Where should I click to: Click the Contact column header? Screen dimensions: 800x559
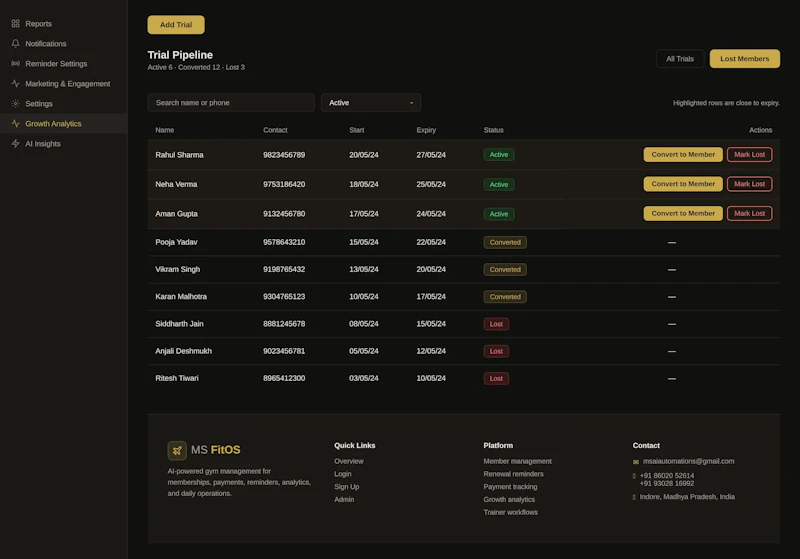(275, 130)
